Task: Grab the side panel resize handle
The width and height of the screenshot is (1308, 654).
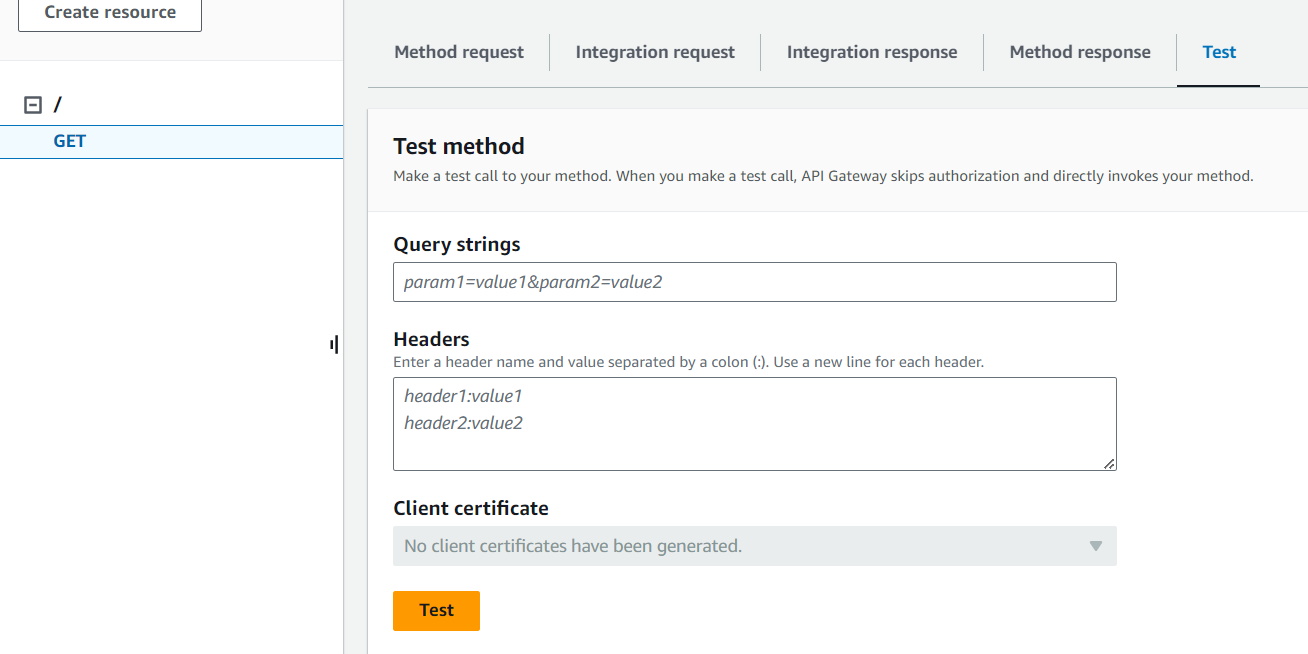Action: coord(334,345)
